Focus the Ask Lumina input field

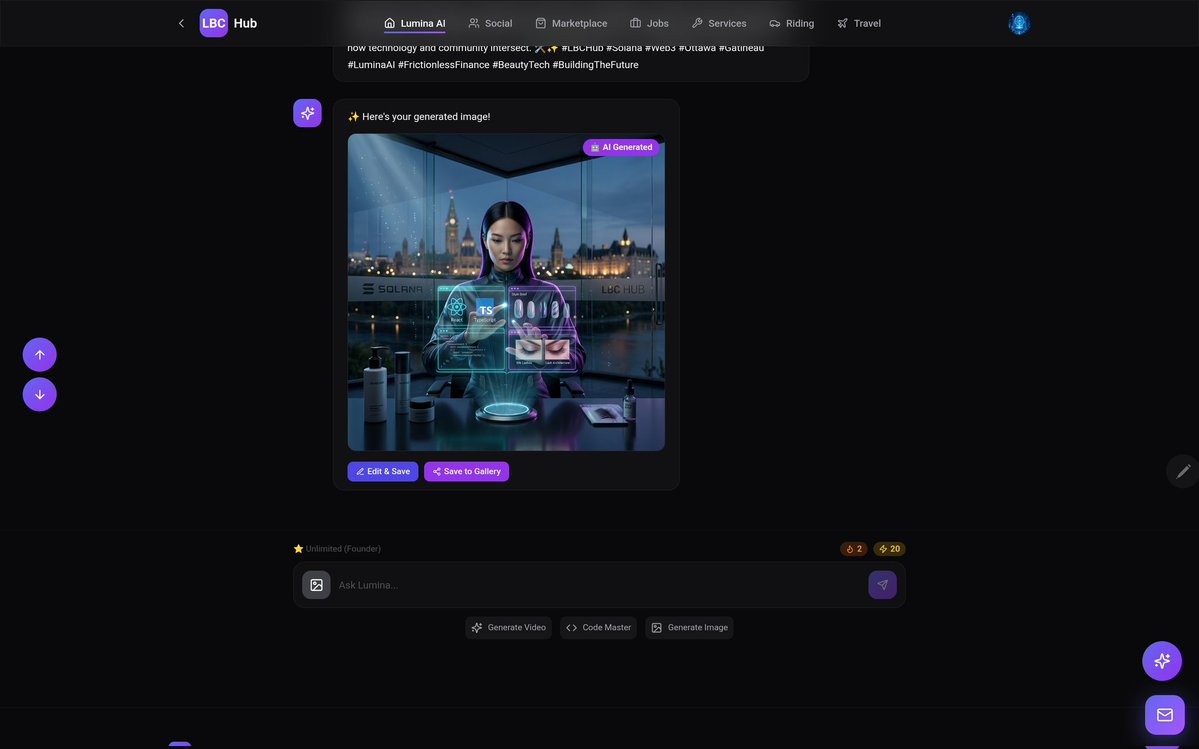tap(600, 585)
